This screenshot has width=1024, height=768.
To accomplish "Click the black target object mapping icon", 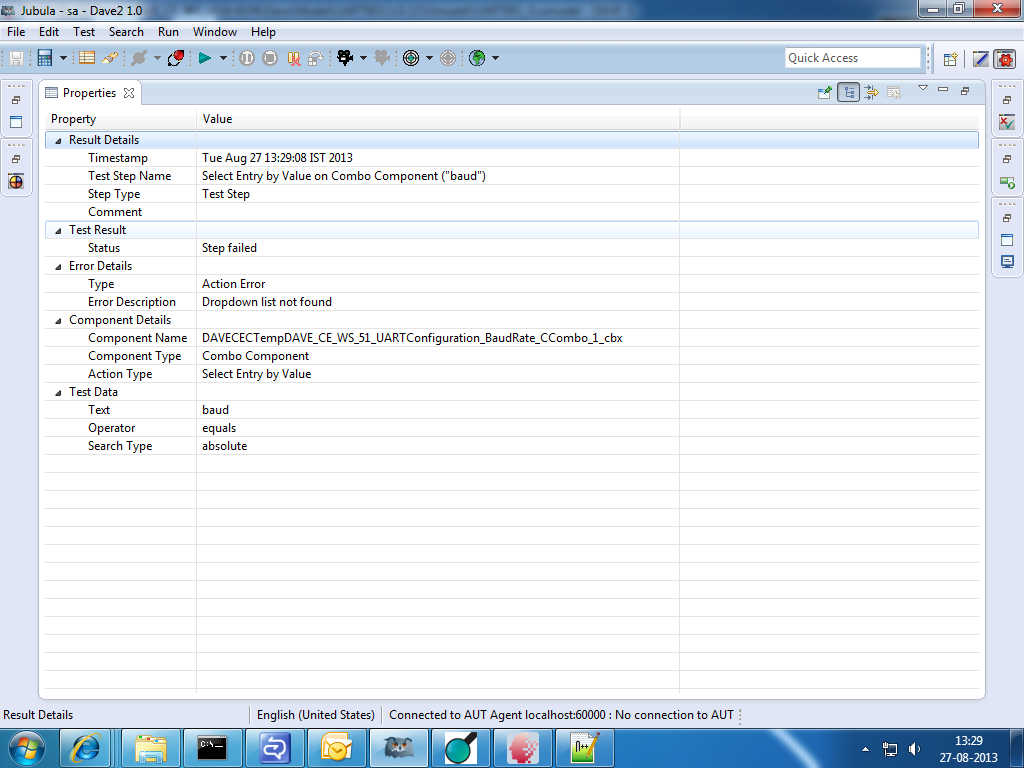I will point(411,58).
